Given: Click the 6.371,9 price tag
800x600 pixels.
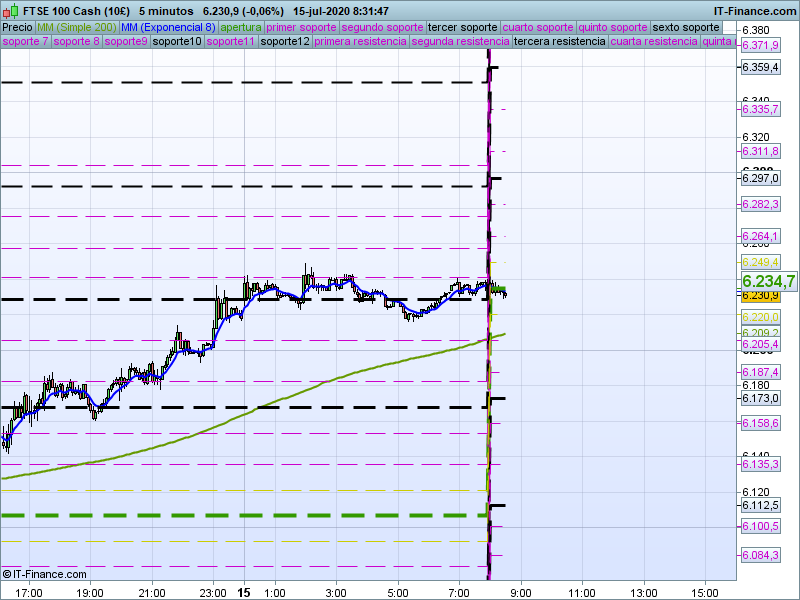Looking at the screenshot, I should [760, 45].
